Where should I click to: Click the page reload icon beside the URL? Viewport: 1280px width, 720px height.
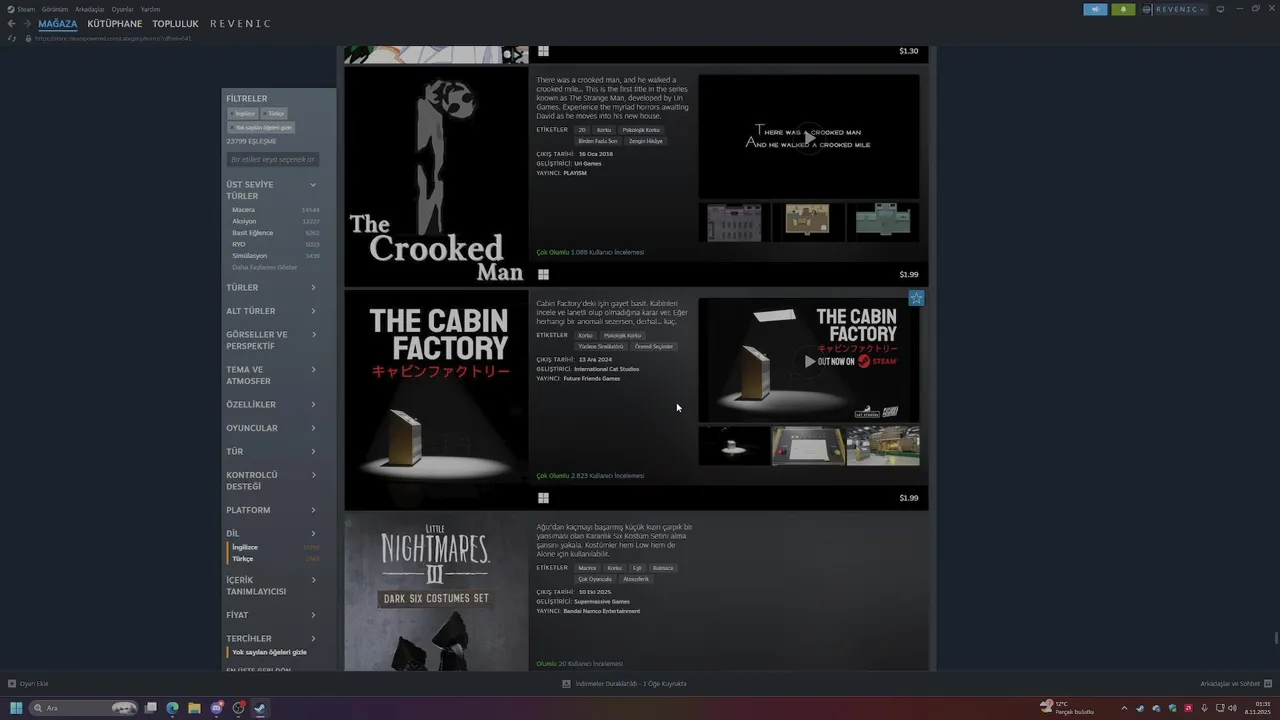coord(12,38)
